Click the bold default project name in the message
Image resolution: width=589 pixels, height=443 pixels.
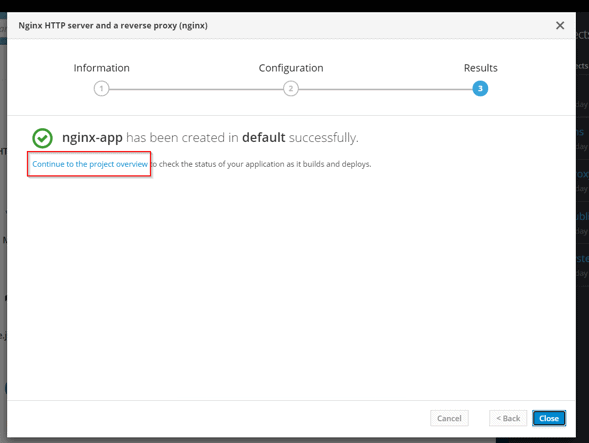tap(263, 138)
